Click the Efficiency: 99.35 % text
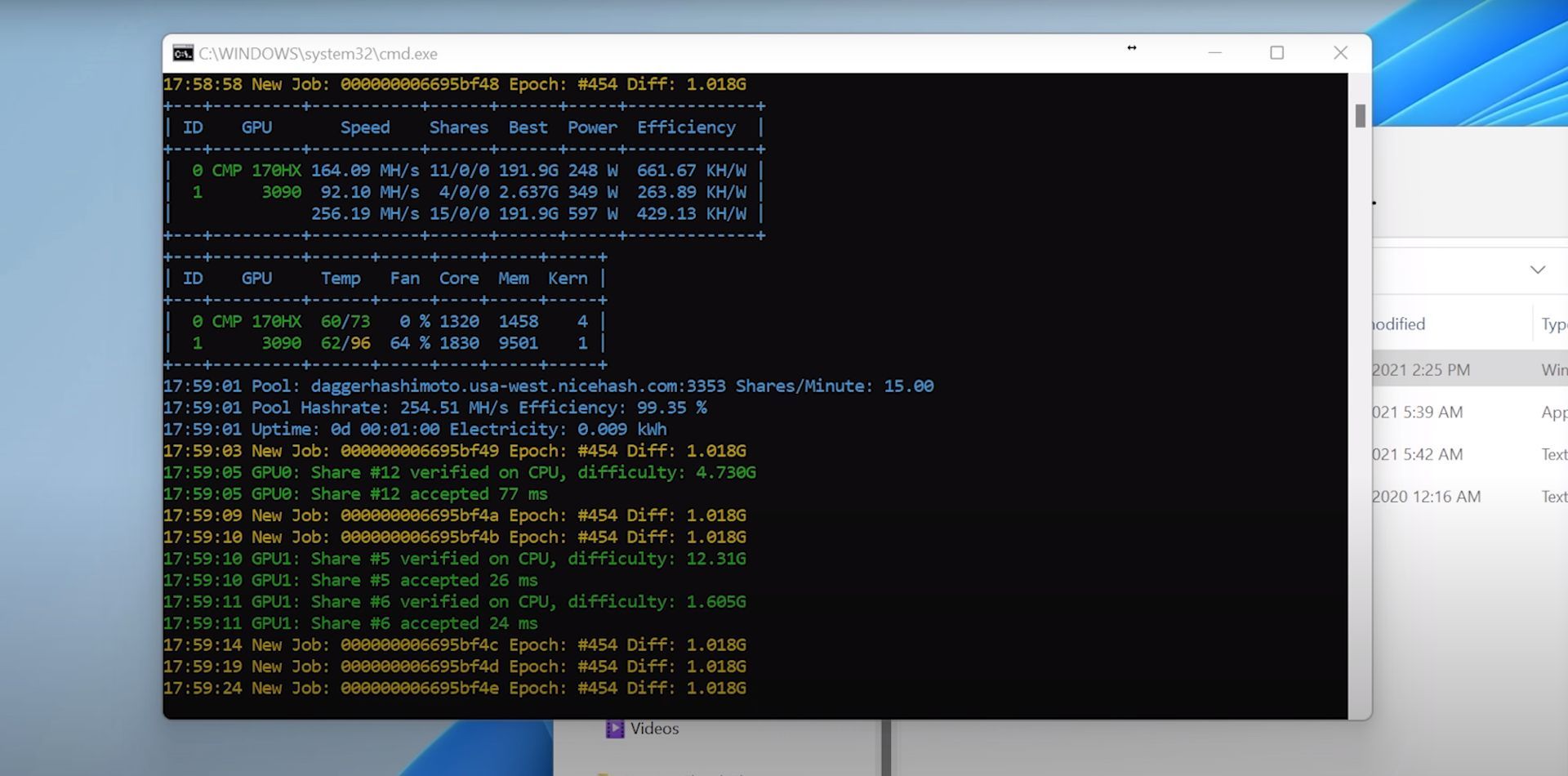Image resolution: width=1568 pixels, height=776 pixels. pyautogui.click(x=612, y=408)
